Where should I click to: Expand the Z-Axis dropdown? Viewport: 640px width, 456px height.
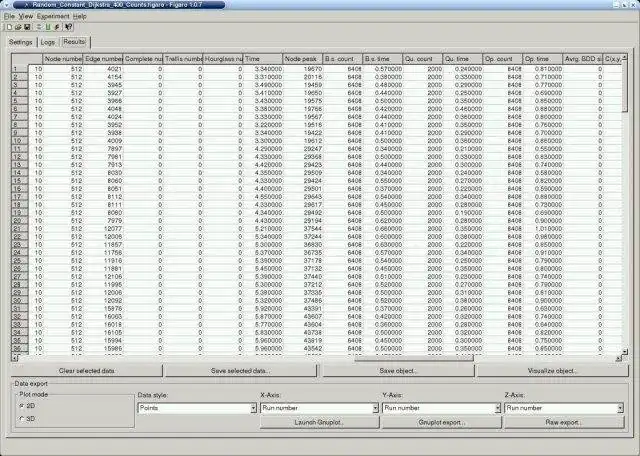click(x=564, y=408)
